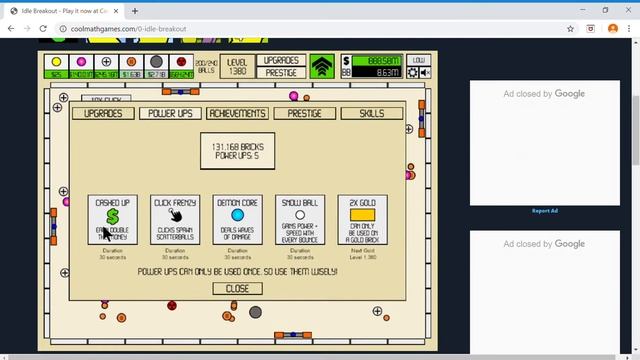Mute the game sound speaker

click(x=425, y=73)
